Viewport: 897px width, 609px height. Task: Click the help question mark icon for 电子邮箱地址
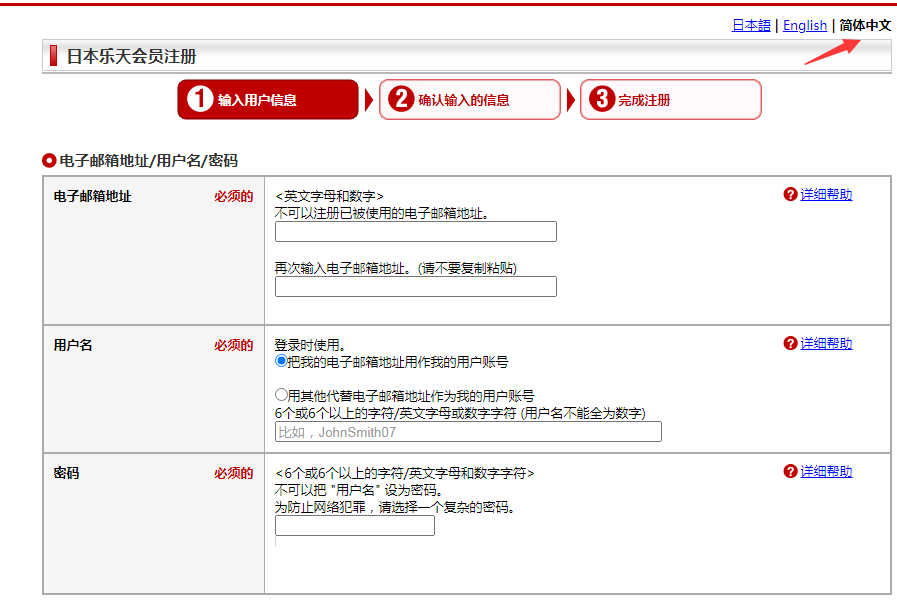pyautogui.click(x=790, y=195)
